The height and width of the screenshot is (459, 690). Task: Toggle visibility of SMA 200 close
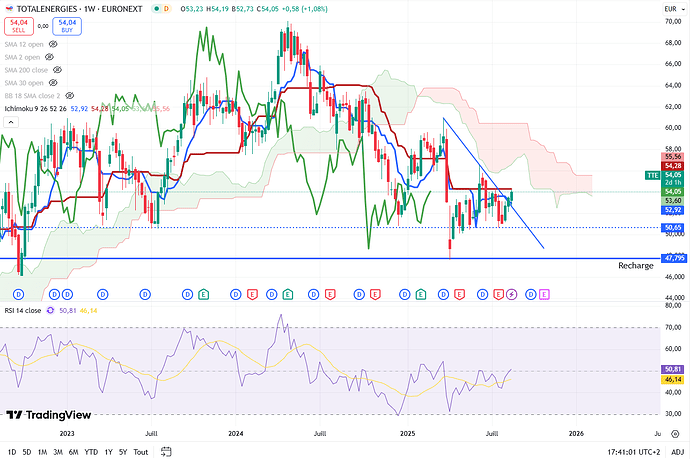click(x=57, y=70)
